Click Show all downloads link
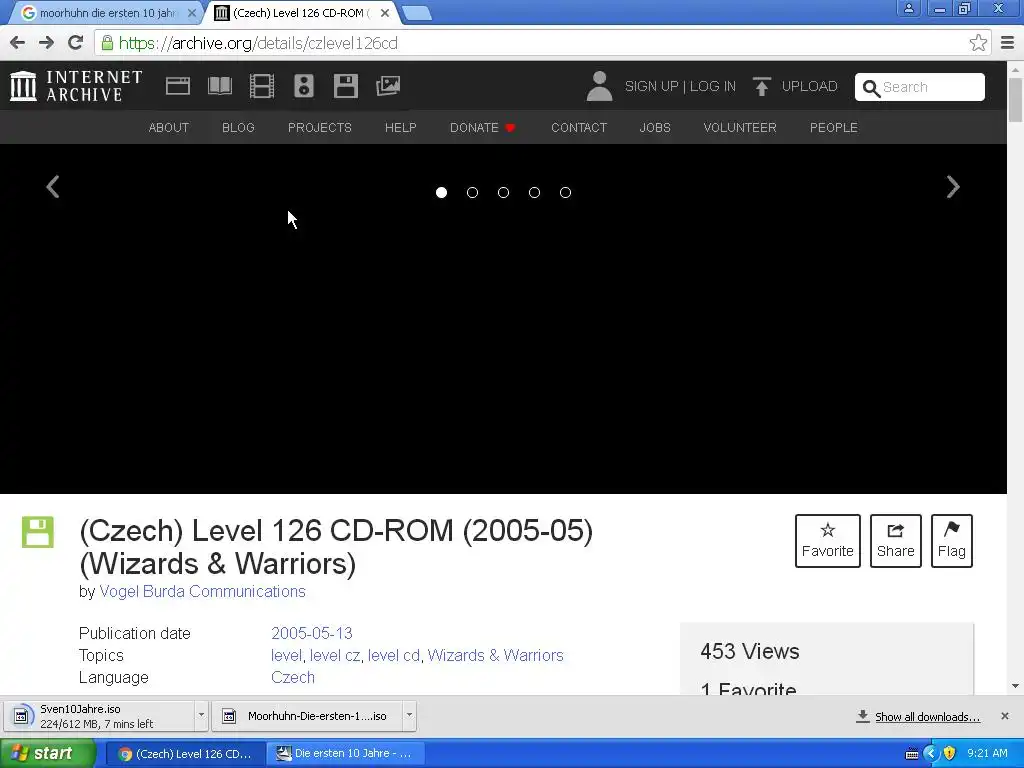Viewport: 1024px width, 768px height. coord(927,716)
